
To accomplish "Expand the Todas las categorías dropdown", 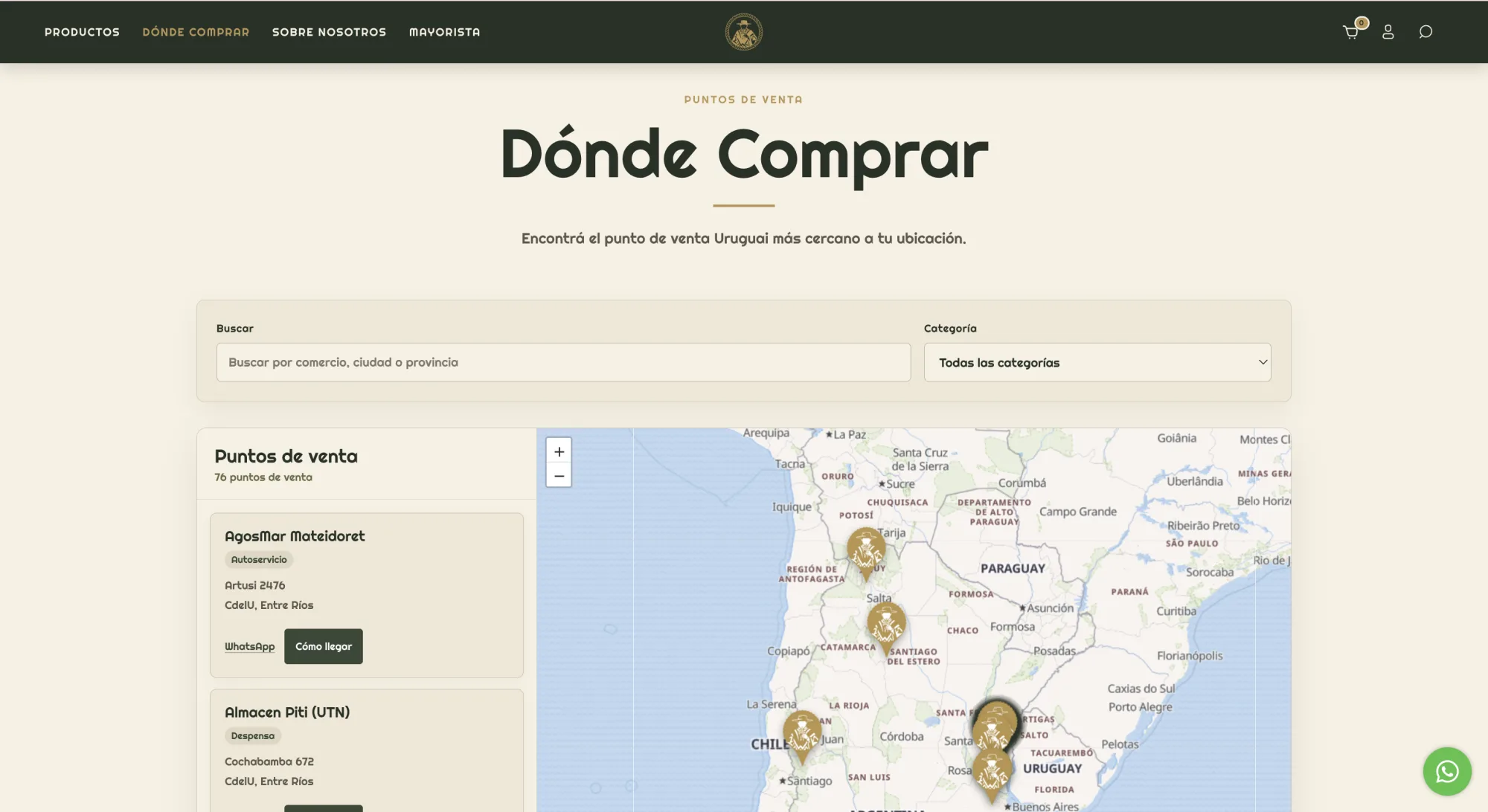I will click(x=1097, y=362).
